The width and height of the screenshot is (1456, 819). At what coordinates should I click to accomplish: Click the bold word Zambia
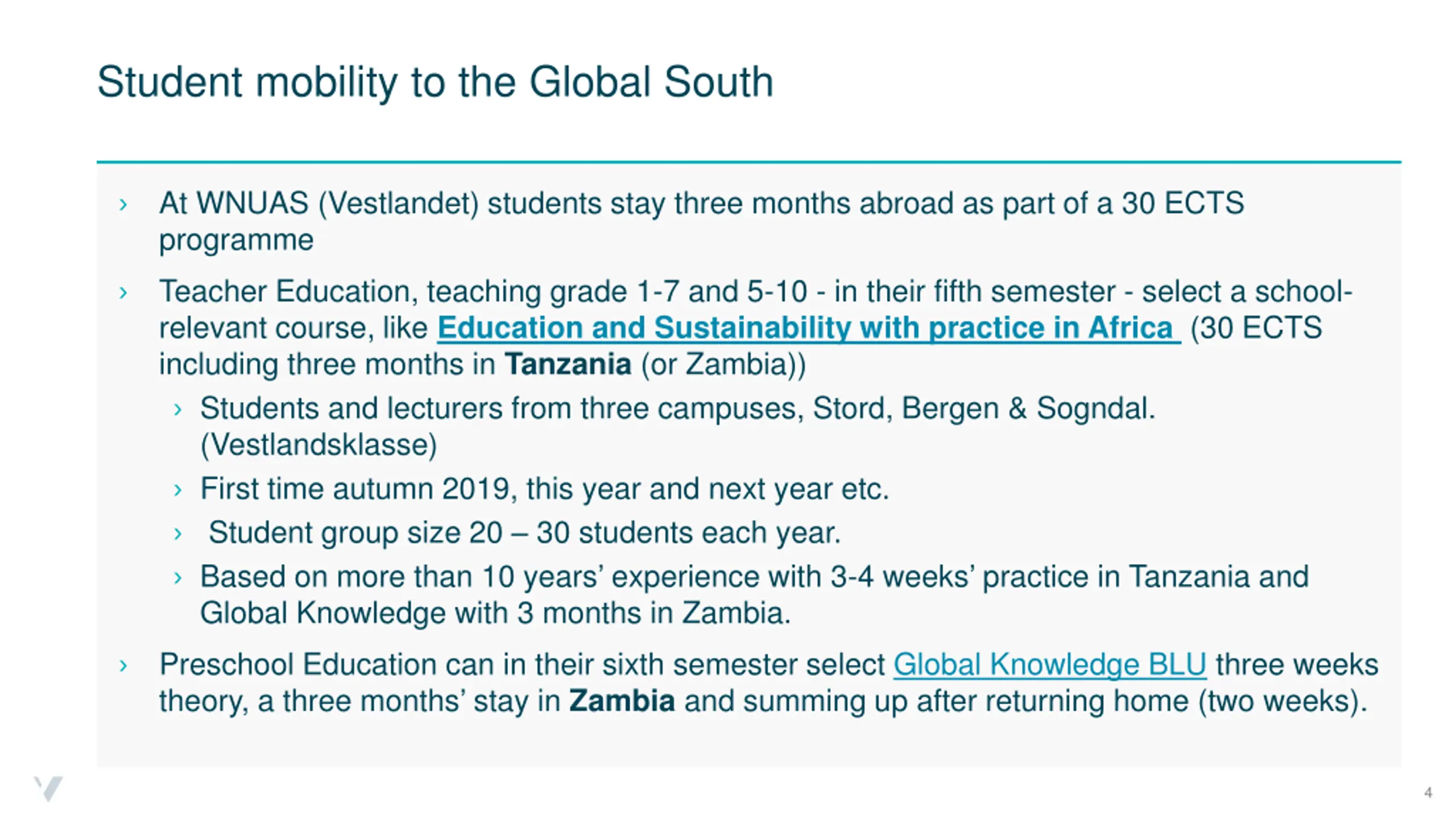point(622,701)
